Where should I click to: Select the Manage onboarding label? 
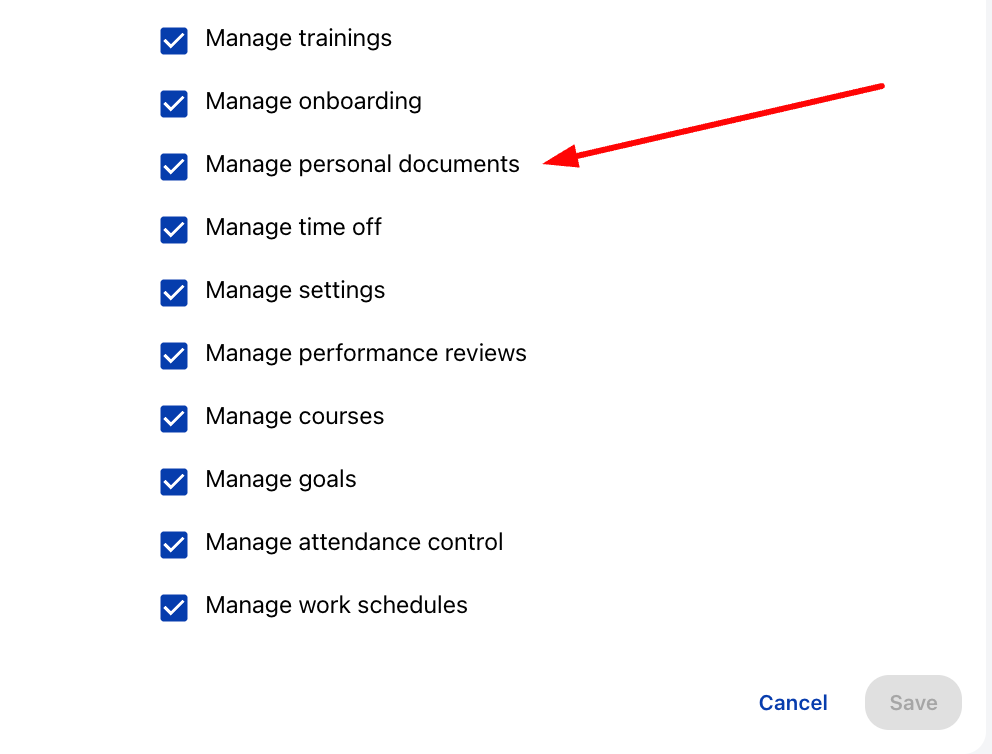tap(313, 101)
